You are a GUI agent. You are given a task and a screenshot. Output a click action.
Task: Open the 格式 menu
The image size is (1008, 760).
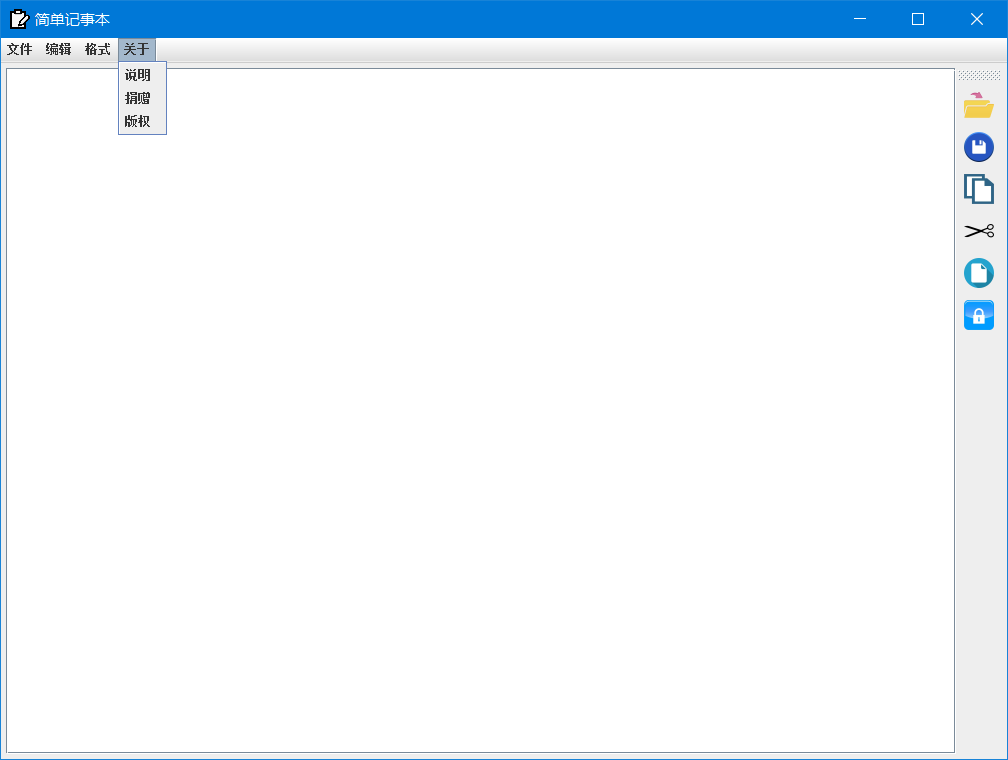coord(97,49)
